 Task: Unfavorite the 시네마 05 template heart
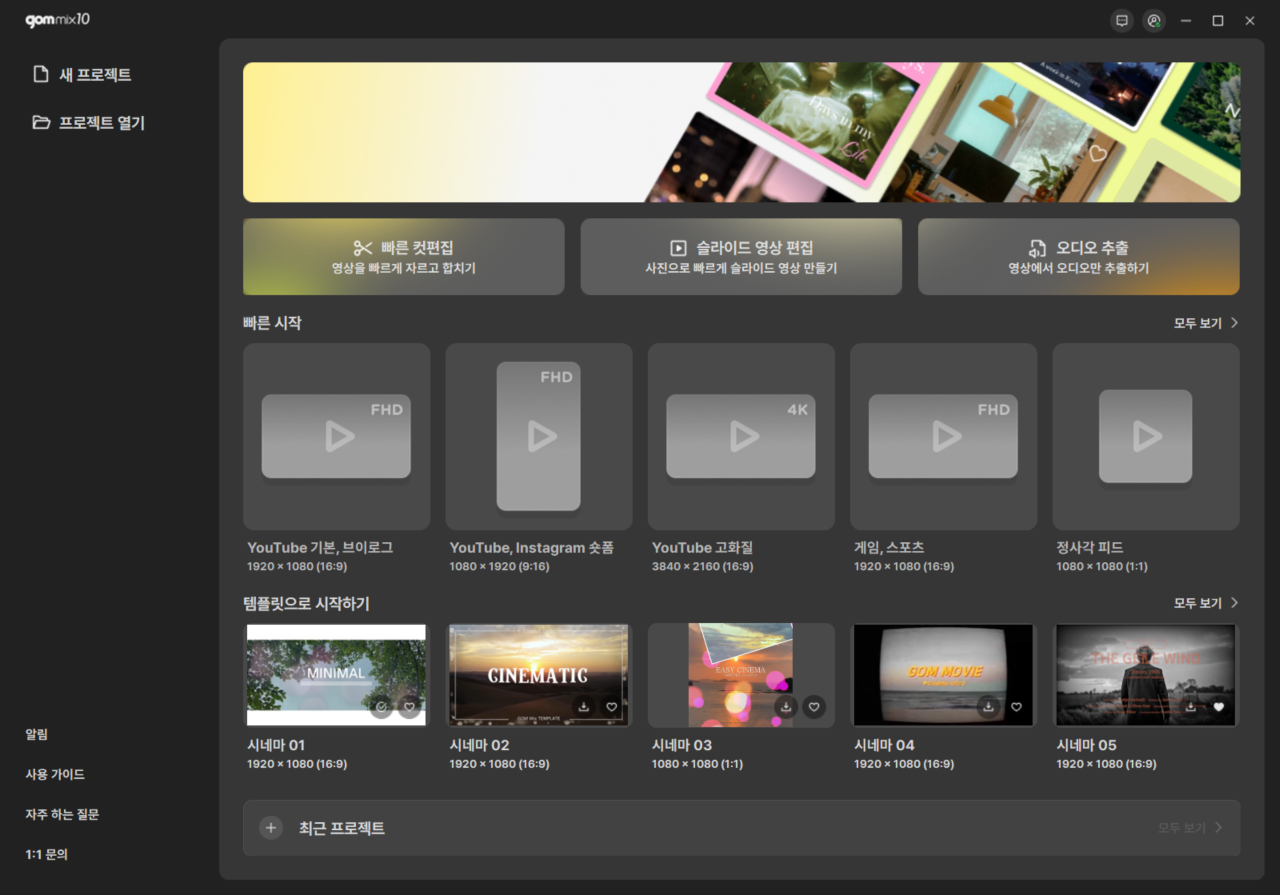pyautogui.click(x=1218, y=707)
